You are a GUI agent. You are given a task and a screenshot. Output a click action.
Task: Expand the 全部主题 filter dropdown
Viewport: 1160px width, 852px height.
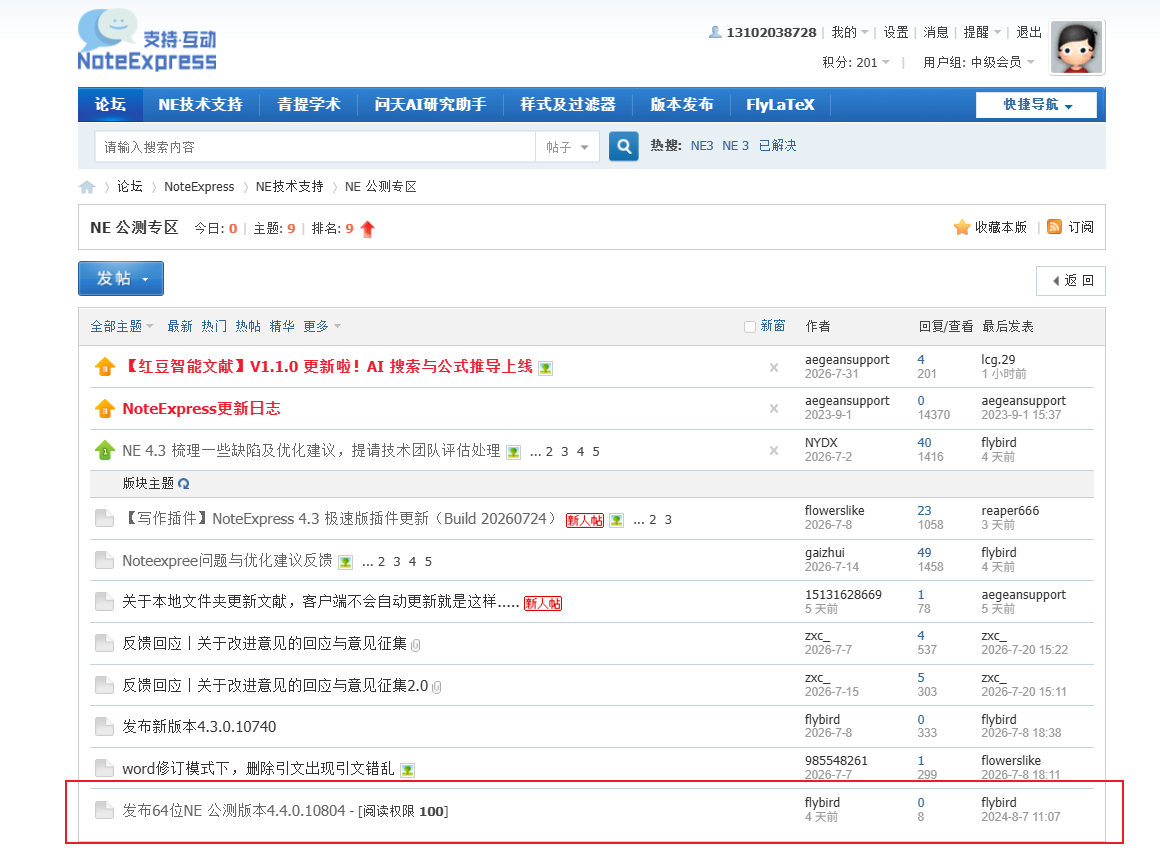(x=121, y=326)
